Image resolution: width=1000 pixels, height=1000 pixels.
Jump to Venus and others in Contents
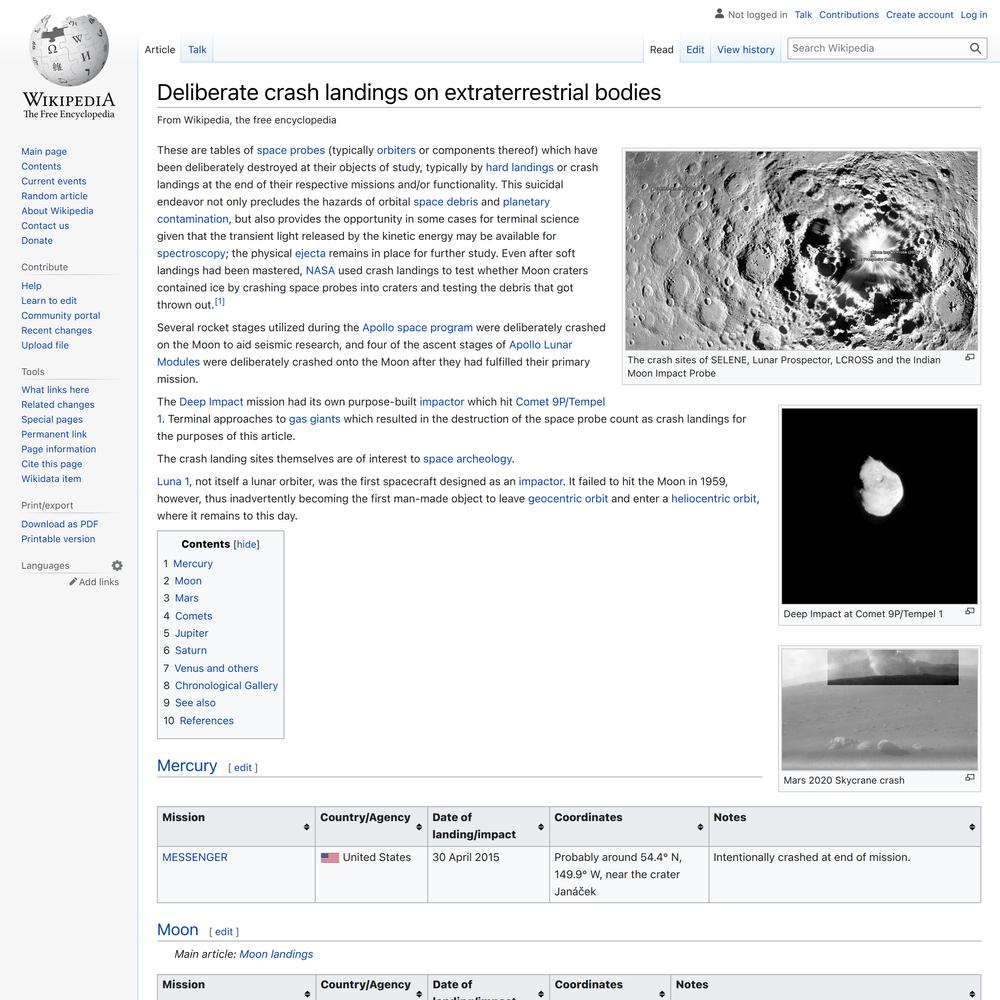(216, 668)
